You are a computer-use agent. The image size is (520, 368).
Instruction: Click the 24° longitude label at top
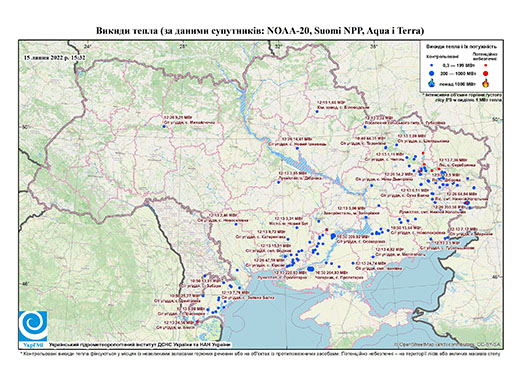(x=87, y=46)
